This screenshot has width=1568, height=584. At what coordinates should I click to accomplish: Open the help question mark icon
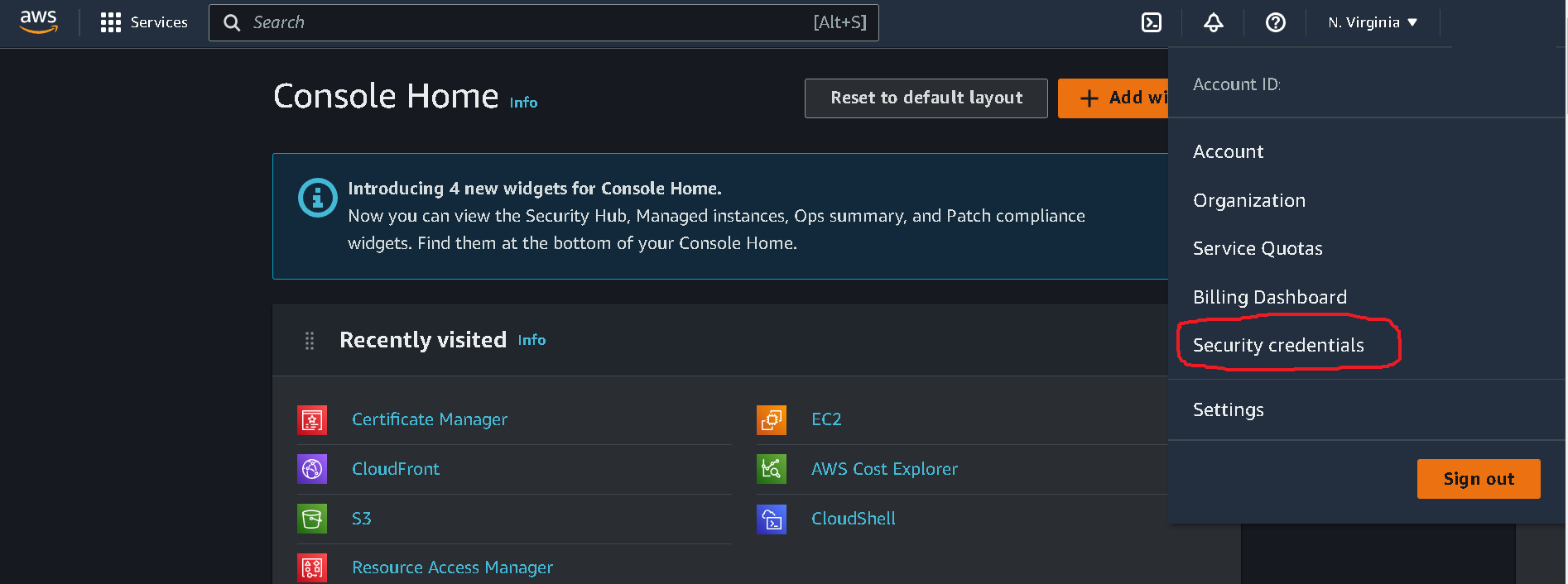[1275, 22]
